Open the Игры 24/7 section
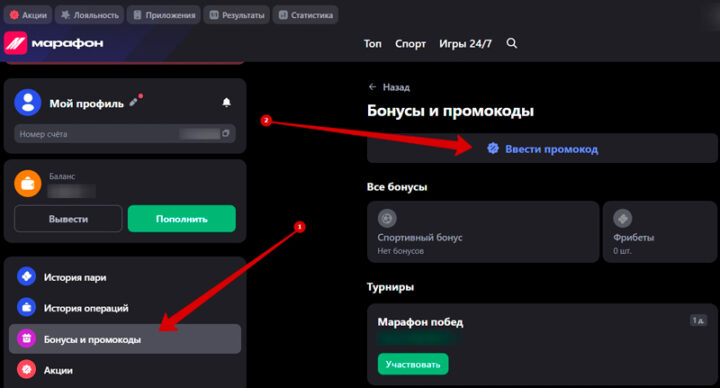Image resolution: width=720 pixels, height=388 pixels. click(x=465, y=44)
